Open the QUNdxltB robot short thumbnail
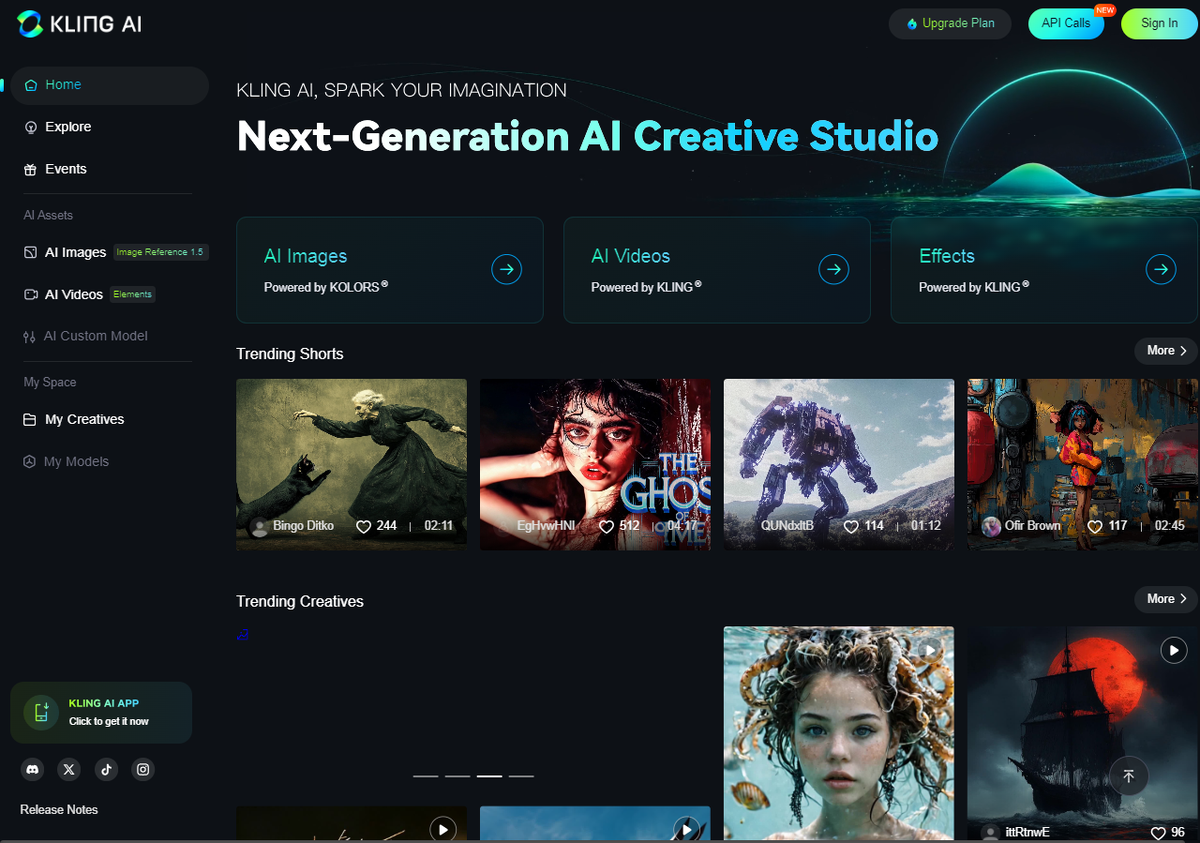The image size is (1200, 843). pyautogui.click(x=839, y=464)
